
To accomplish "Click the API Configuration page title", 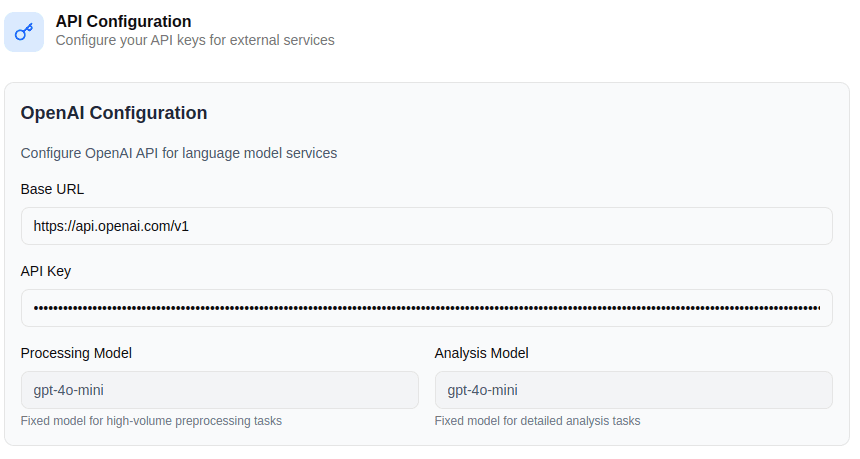I will [123, 21].
